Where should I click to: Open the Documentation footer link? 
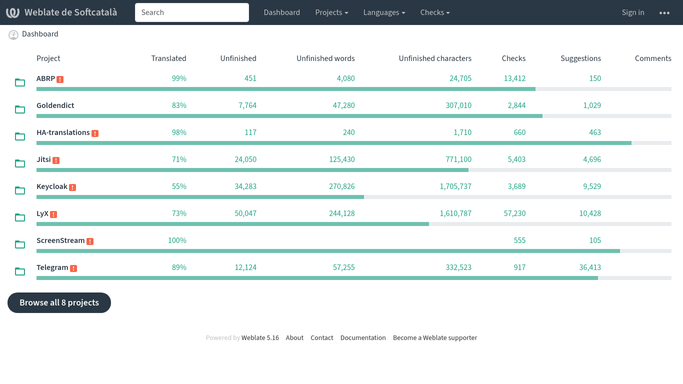363,337
